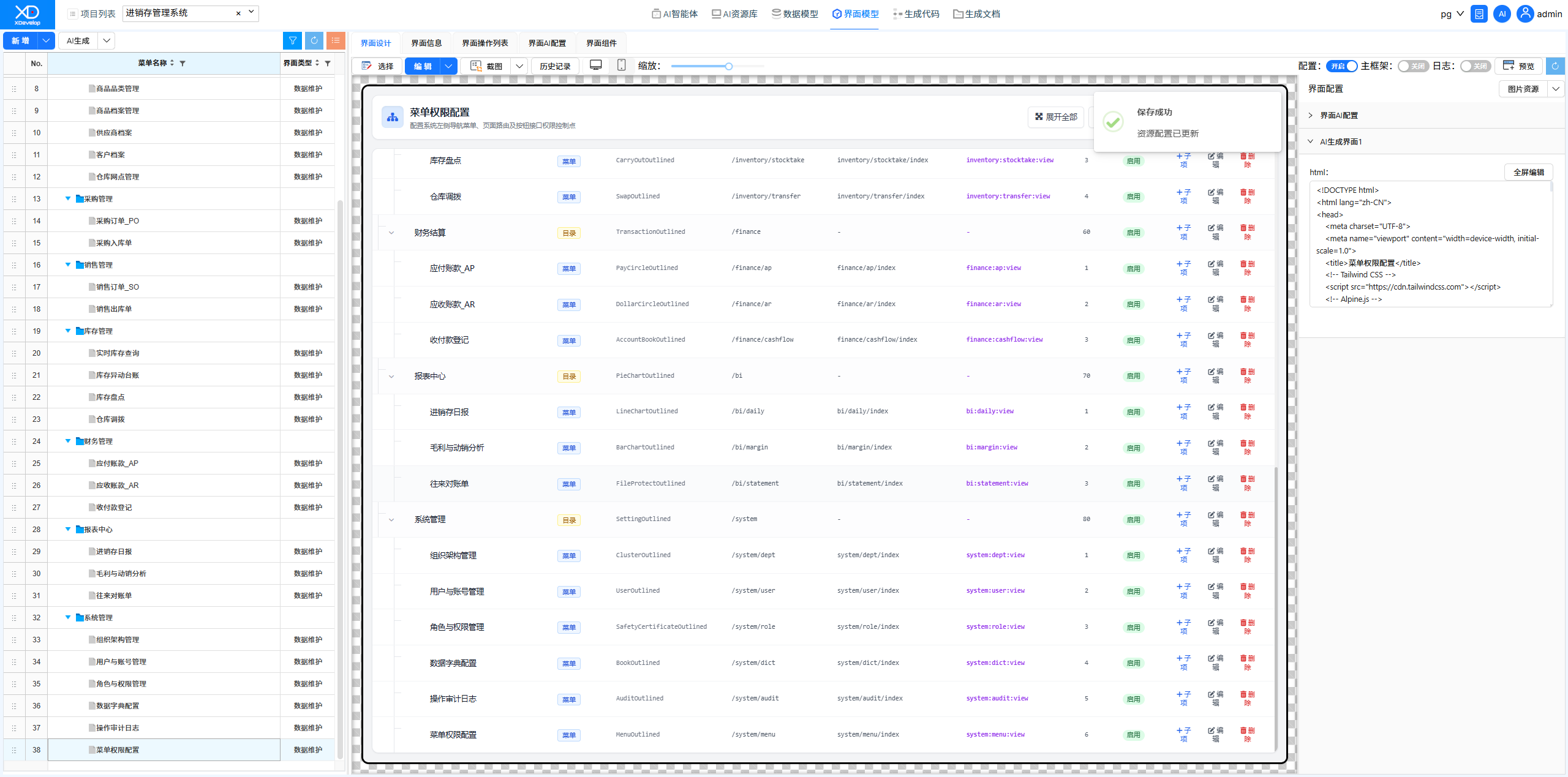Click the refresh icon next to 预览
Viewport: 1568px width, 777px height.
1555,66
